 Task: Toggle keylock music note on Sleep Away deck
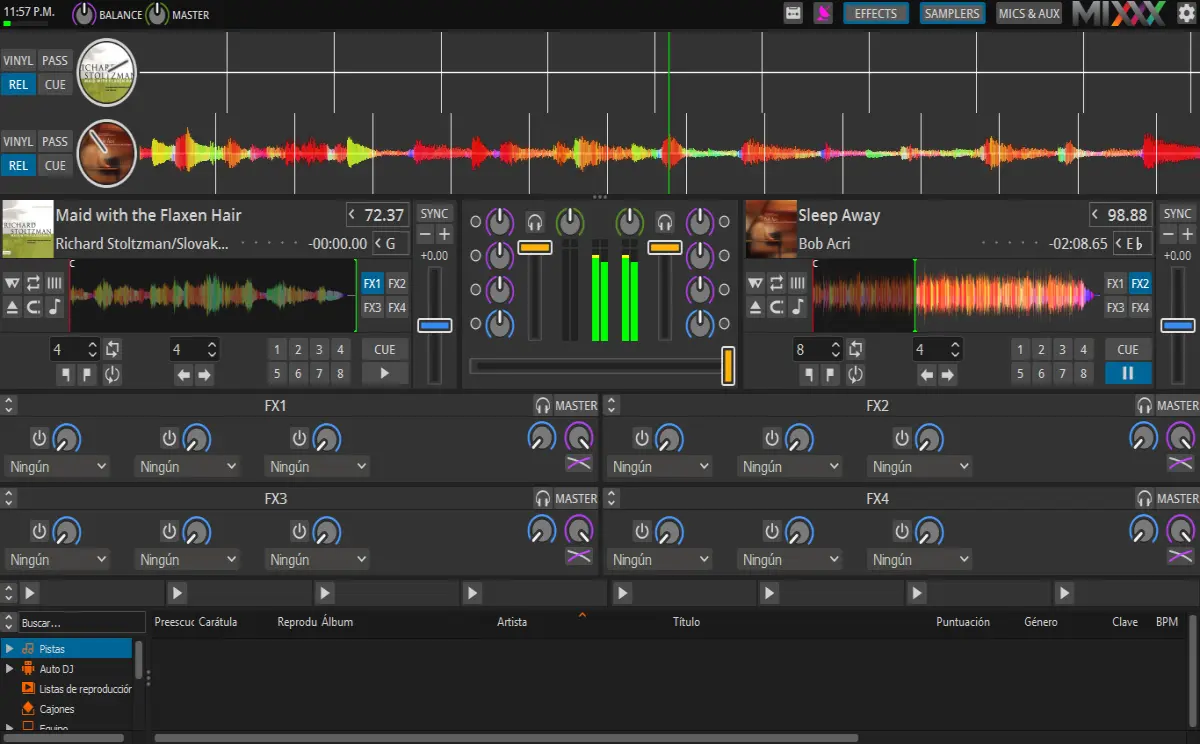tap(798, 307)
